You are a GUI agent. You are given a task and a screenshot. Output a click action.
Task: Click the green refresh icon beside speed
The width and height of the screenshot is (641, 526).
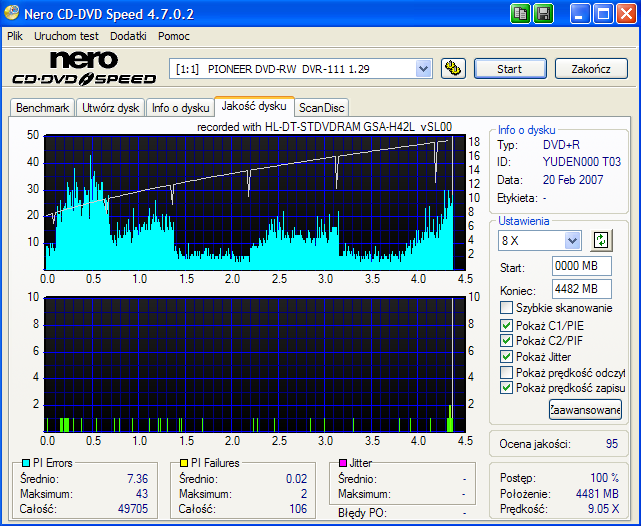pos(601,240)
